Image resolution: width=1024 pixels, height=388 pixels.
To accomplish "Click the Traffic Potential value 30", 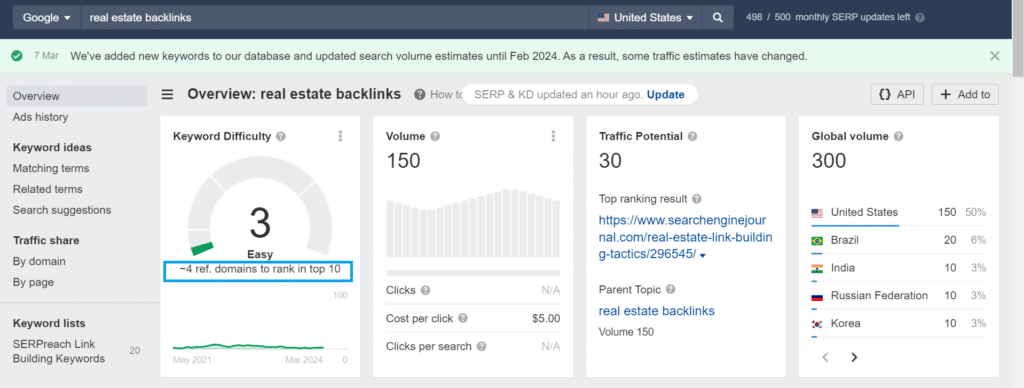I will (x=611, y=161).
